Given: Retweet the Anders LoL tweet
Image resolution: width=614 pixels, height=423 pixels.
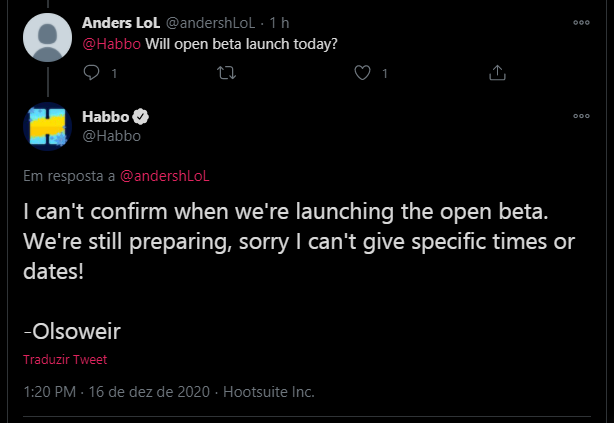Looking at the screenshot, I should [227, 73].
